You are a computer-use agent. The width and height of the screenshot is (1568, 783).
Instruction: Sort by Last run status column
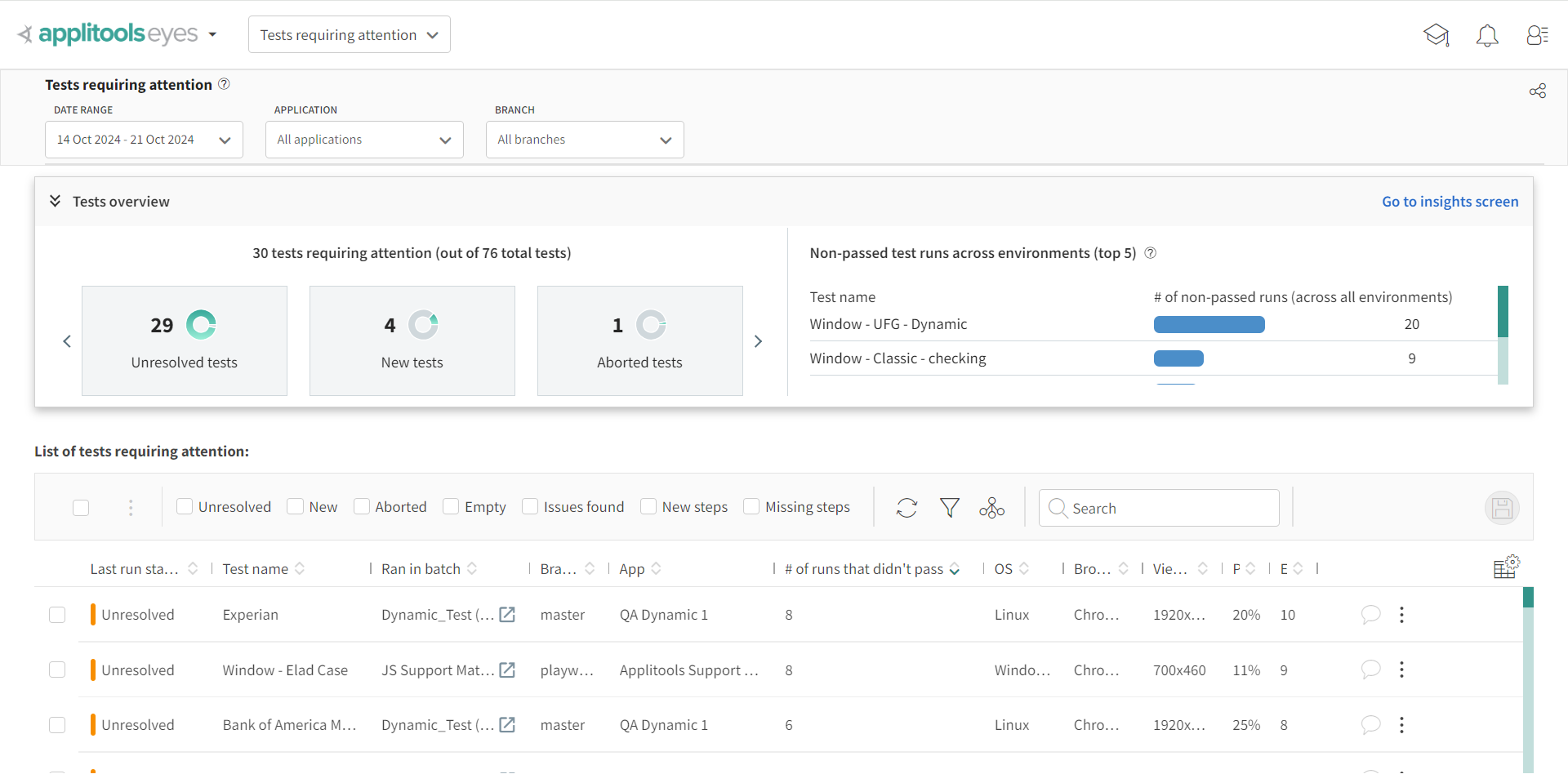193,568
